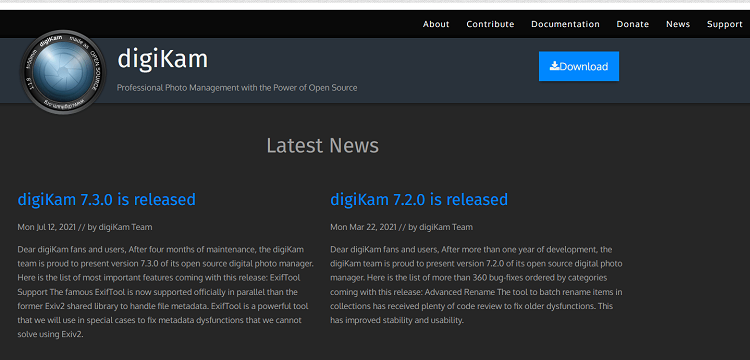The image size is (750, 360).
Task: Click the digiKam site title
Action: click(x=163, y=59)
